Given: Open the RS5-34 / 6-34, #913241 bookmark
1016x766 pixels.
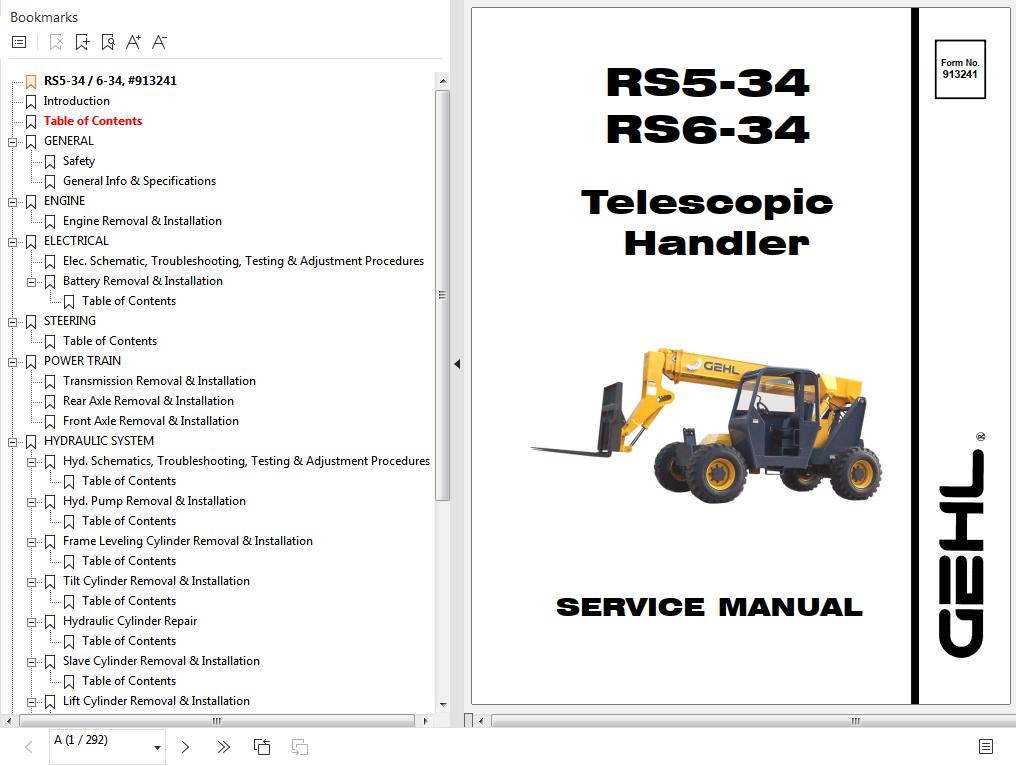Looking at the screenshot, I should click(x=110, y=81).
